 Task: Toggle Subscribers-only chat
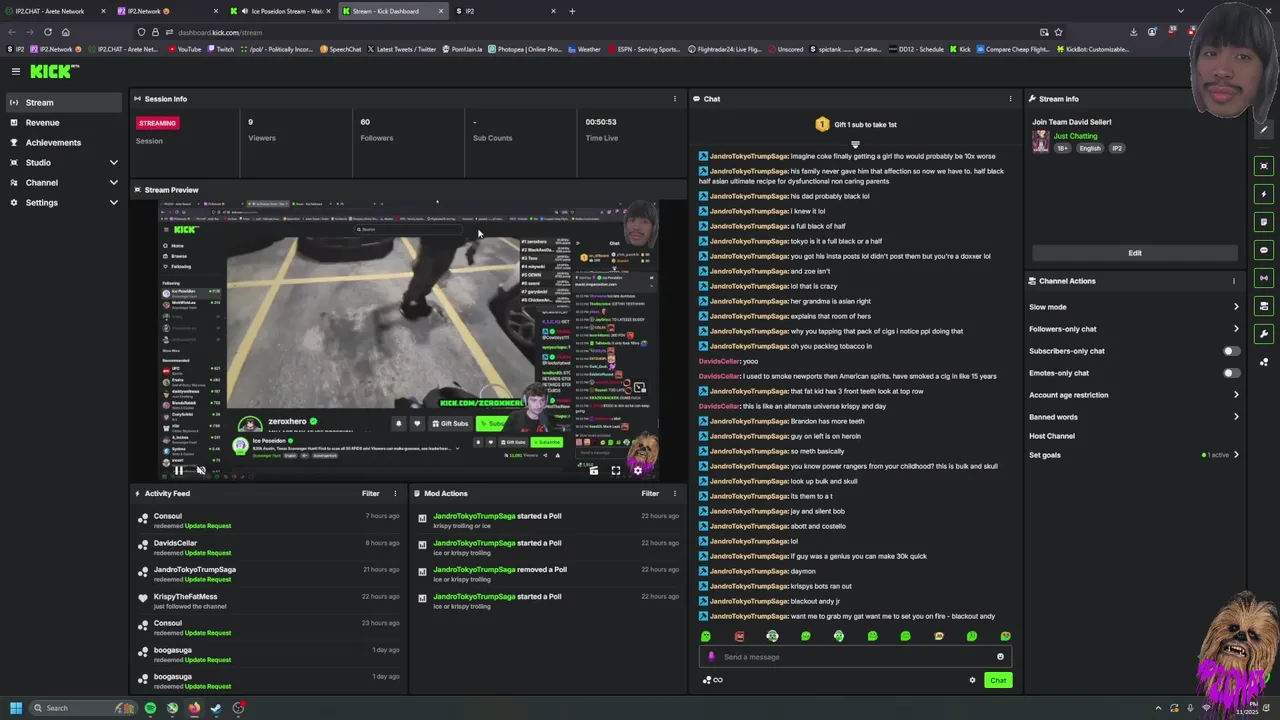[x=1231, y=351]
